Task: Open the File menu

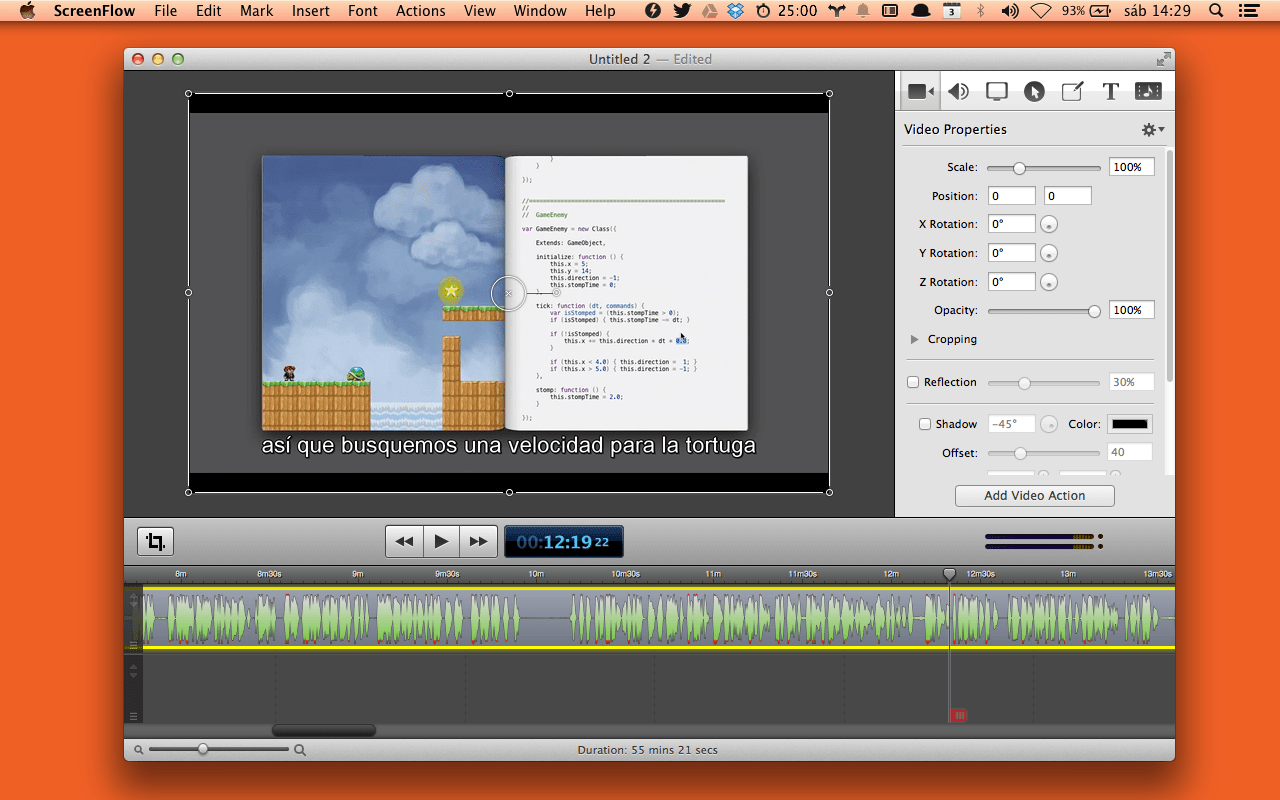Action: [166, 11]
